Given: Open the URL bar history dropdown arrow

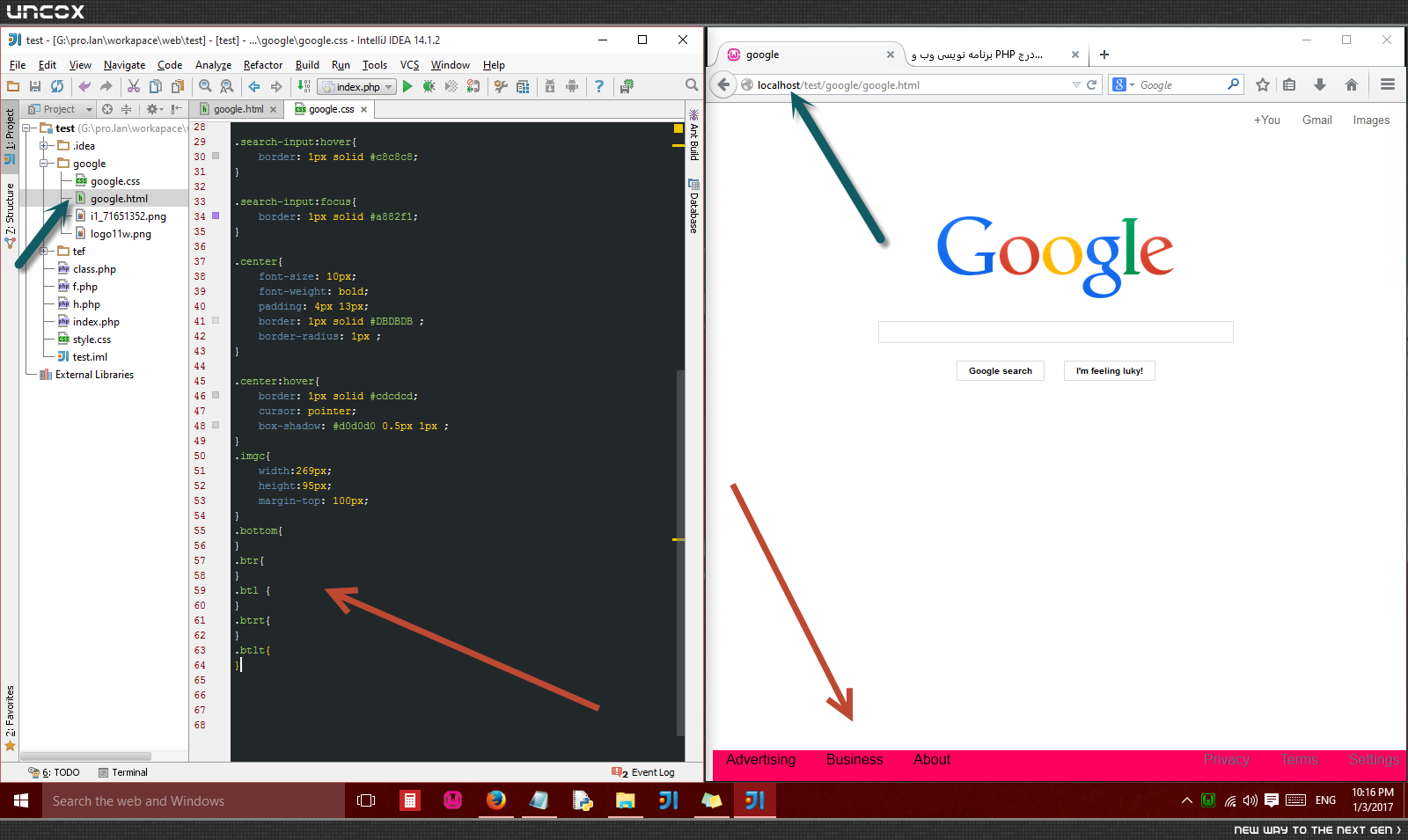Looking at the screenshot, I should (1076, 85).
